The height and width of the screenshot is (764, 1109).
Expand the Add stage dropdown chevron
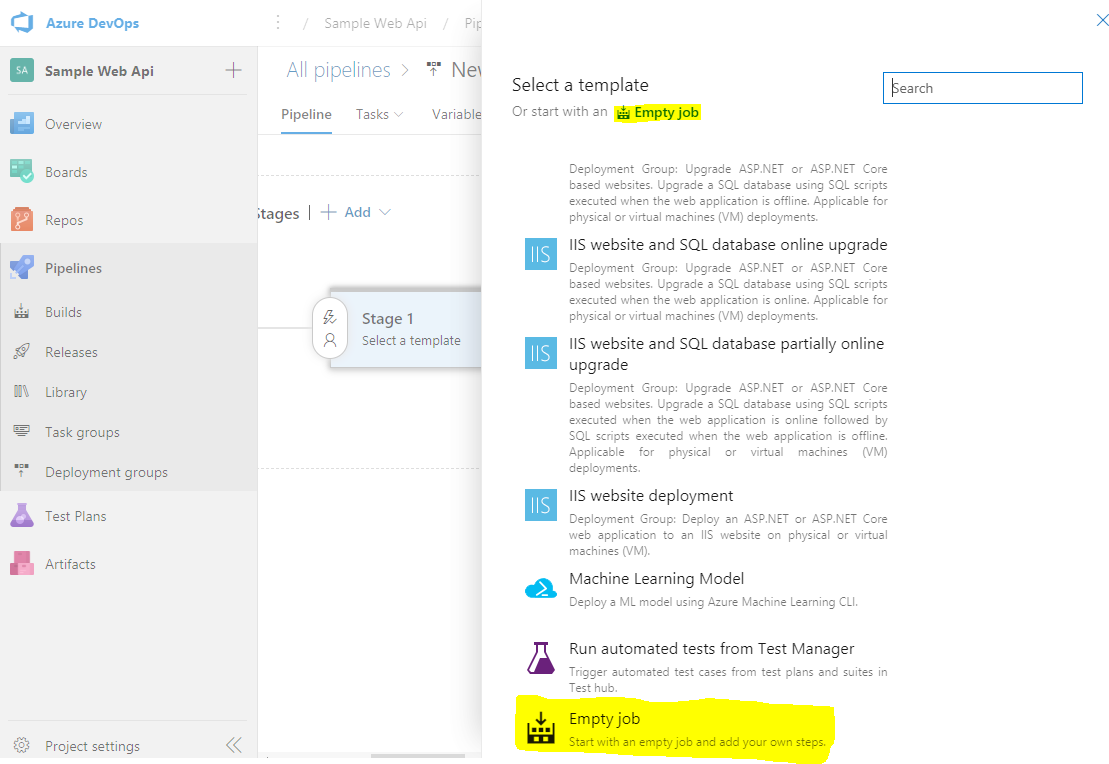pyautogui.click(x=385, y=212)
